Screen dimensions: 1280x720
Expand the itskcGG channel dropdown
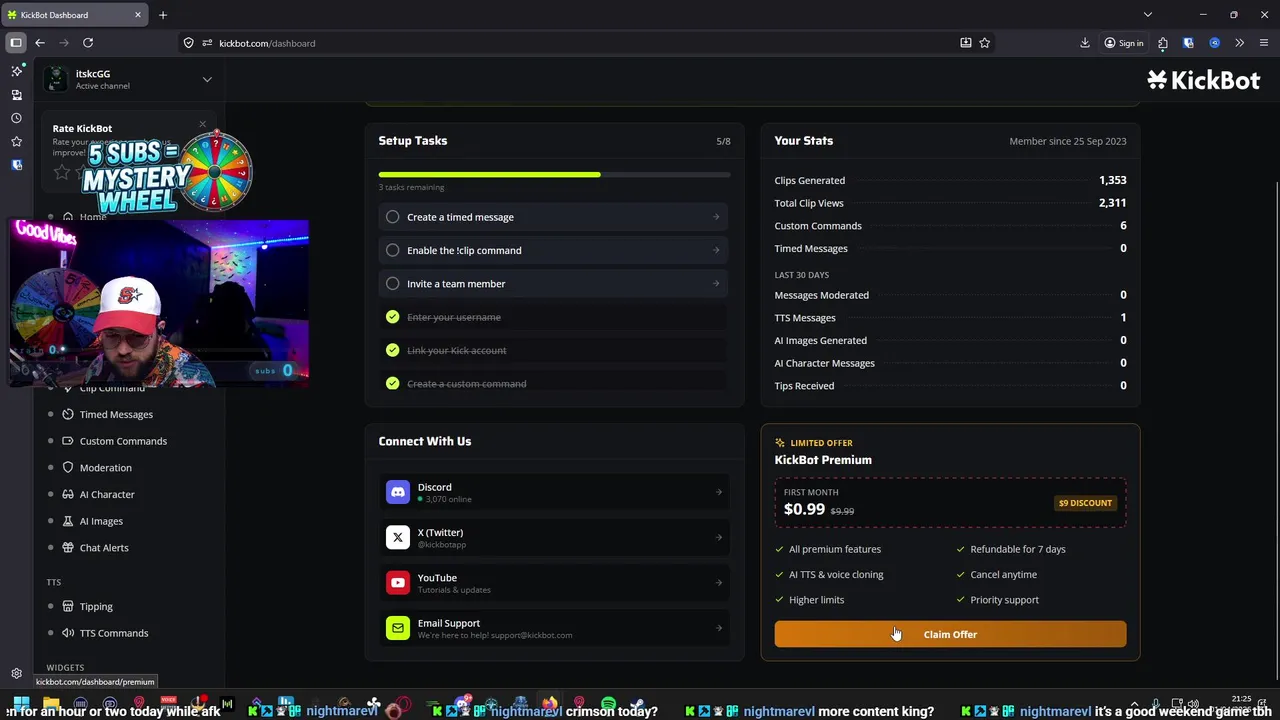click(207, 79)
